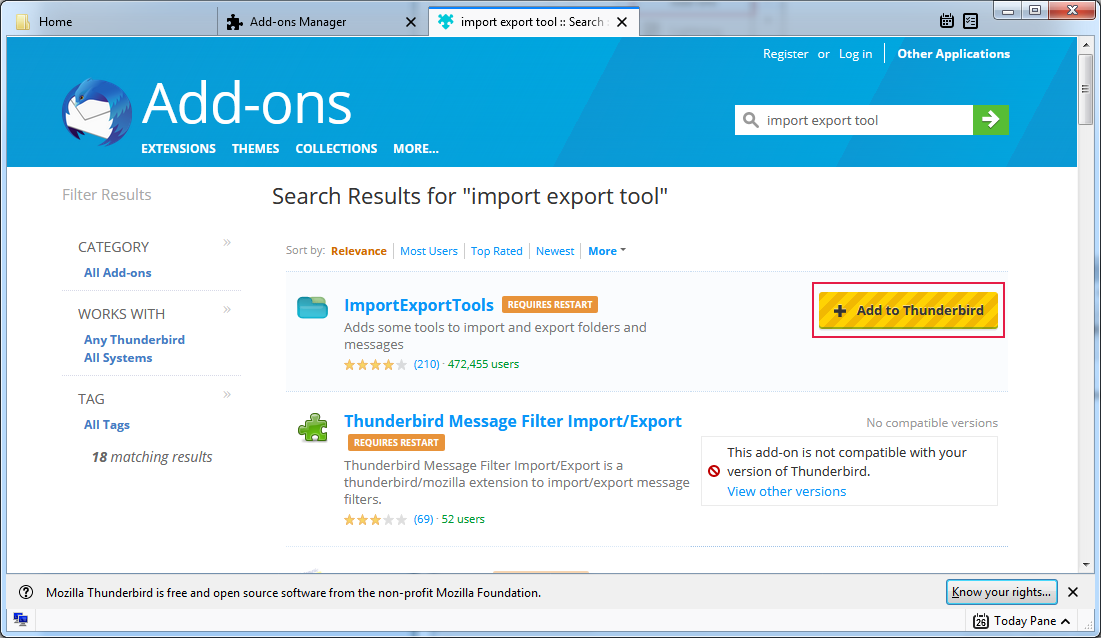1101x638 pixels.
Task: Sort results by Newest
Action: [x=555, y=251]
